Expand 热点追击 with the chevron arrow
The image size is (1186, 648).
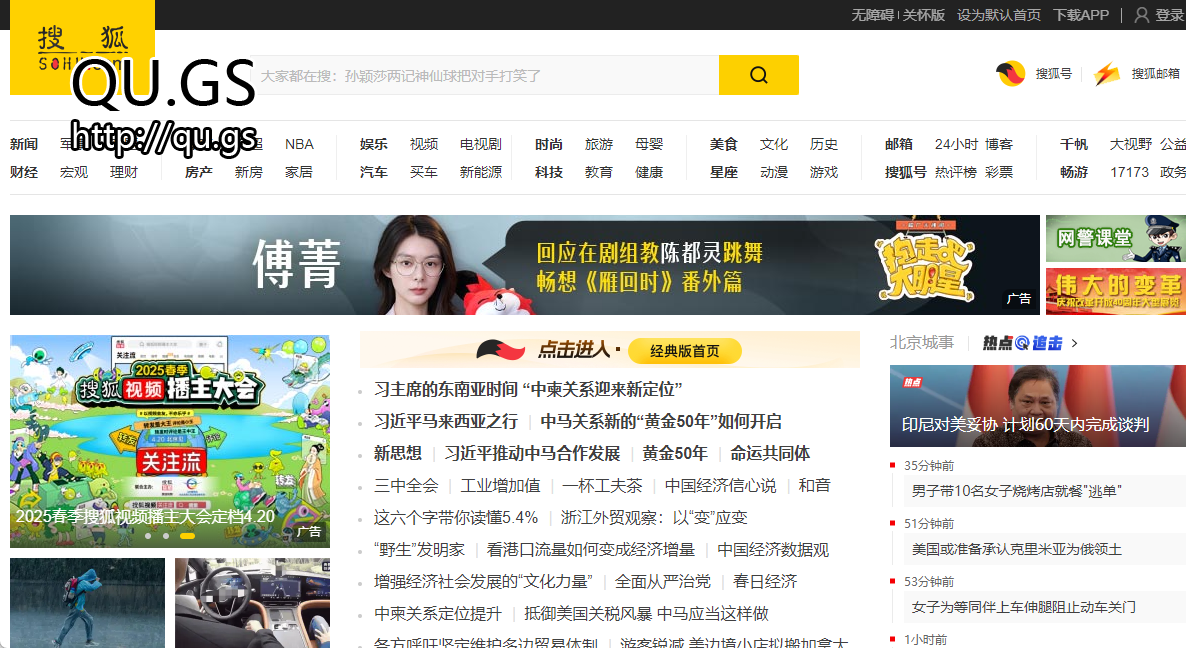1074,343
